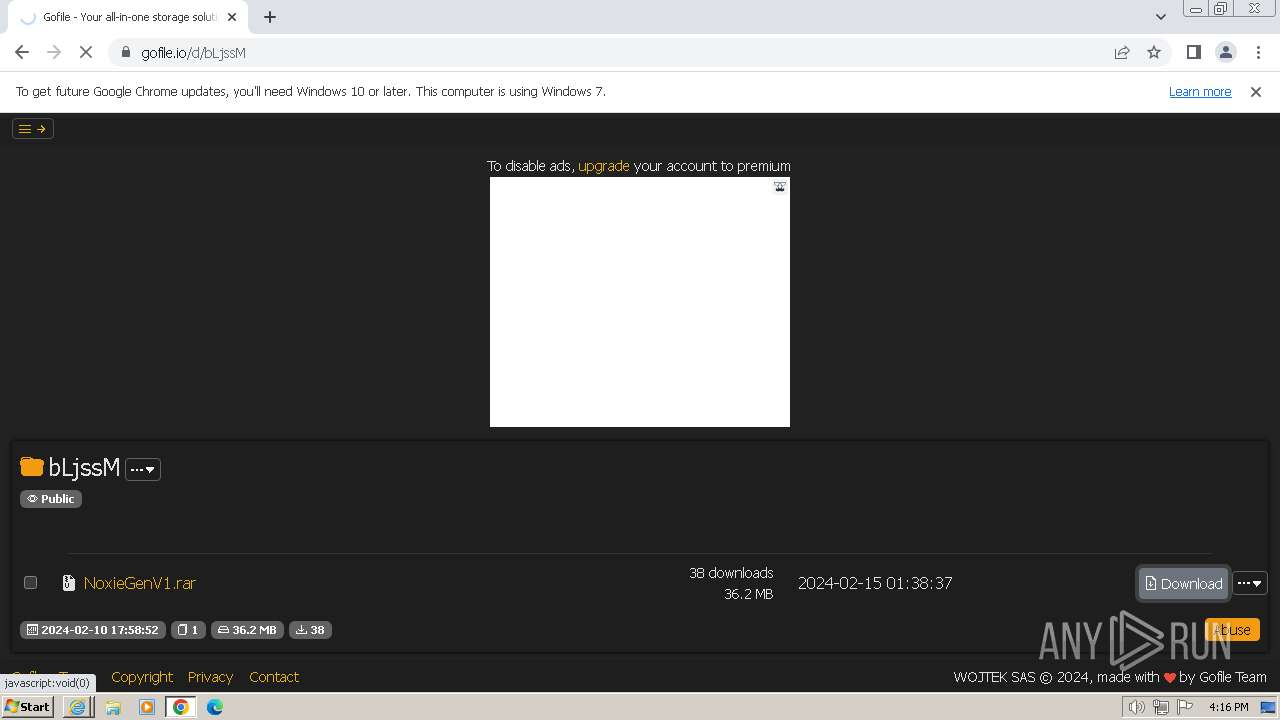Open the NoxieGenV1.rar file link
The image size is (1280, 720).
click(140, 583)
